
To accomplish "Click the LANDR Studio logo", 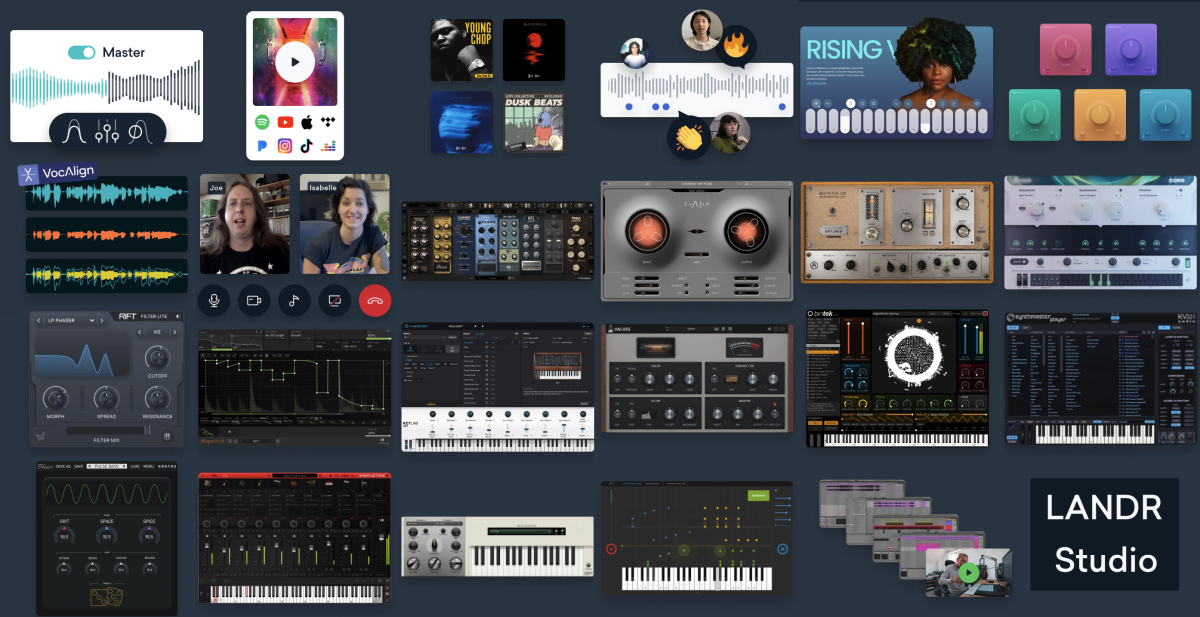I will (x=1104, y=533).
